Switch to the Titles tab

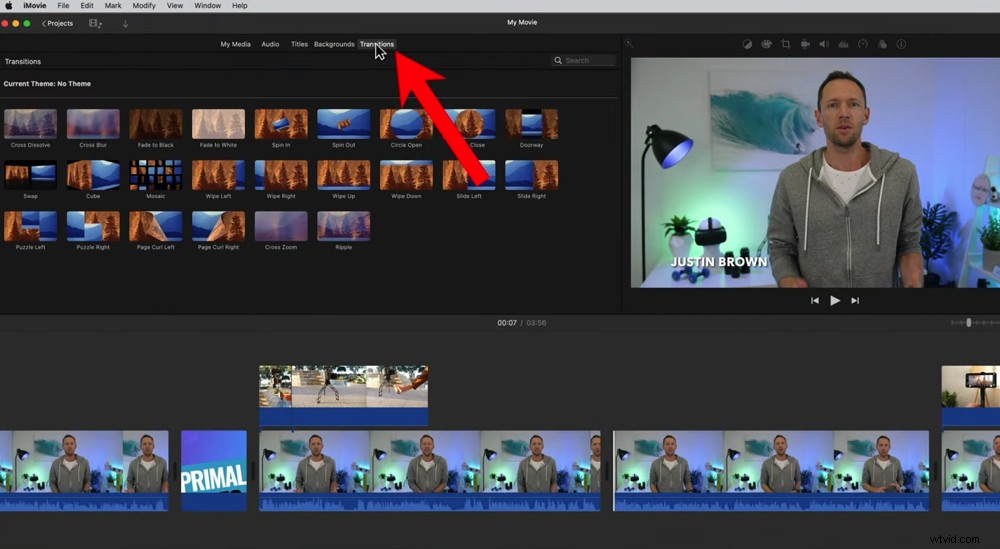pos(299,44)
